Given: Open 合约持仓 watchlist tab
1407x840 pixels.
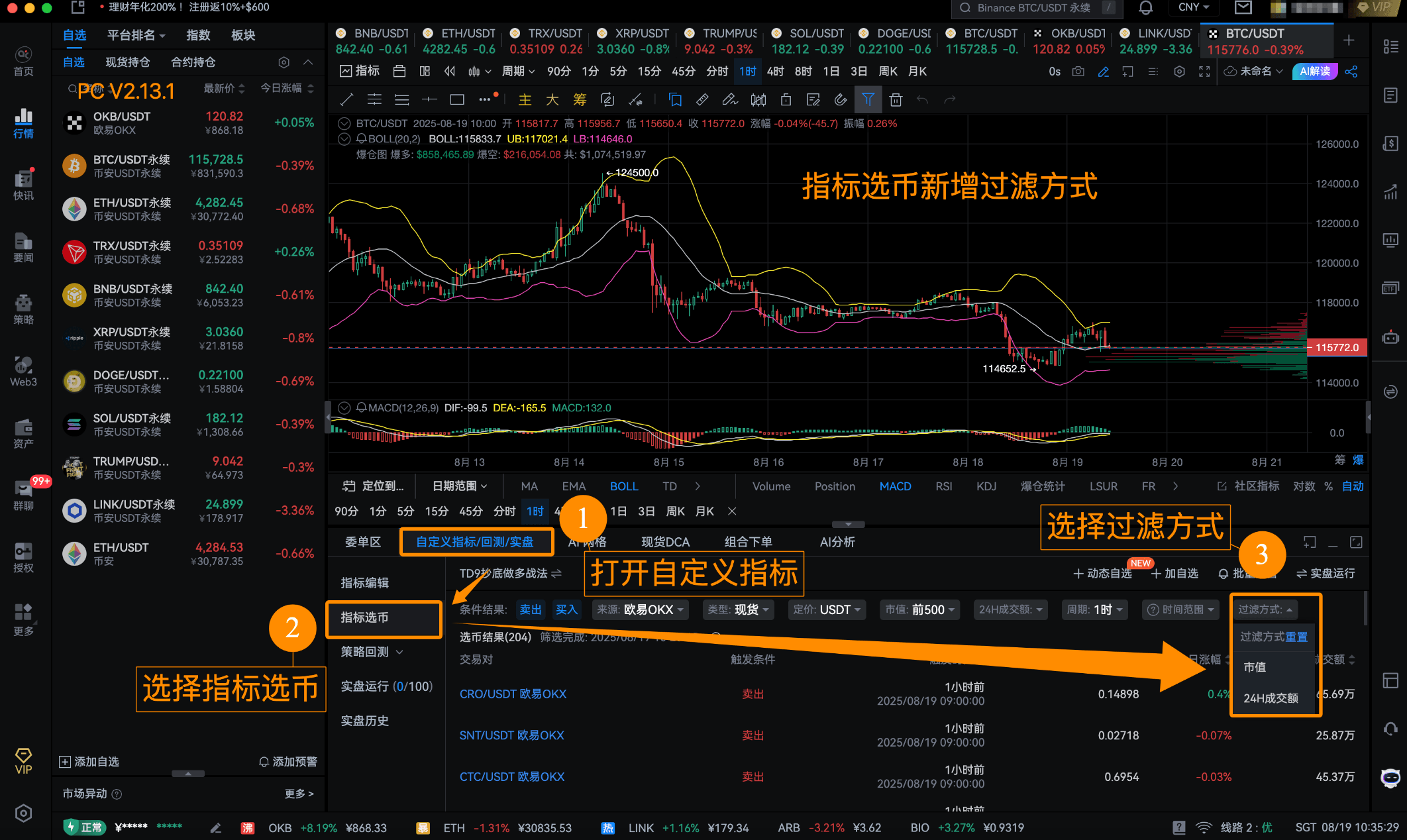Looking at the screenshot, I should pyautogui.click(x=193, y=62).
